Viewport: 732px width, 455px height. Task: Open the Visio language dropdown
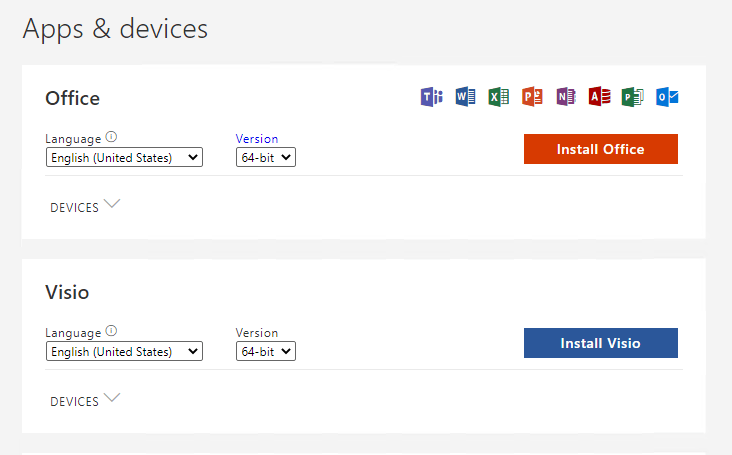124,351
